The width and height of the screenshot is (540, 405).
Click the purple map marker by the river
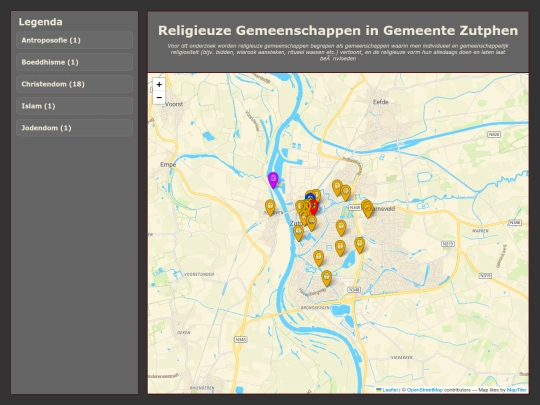[273, 180]
